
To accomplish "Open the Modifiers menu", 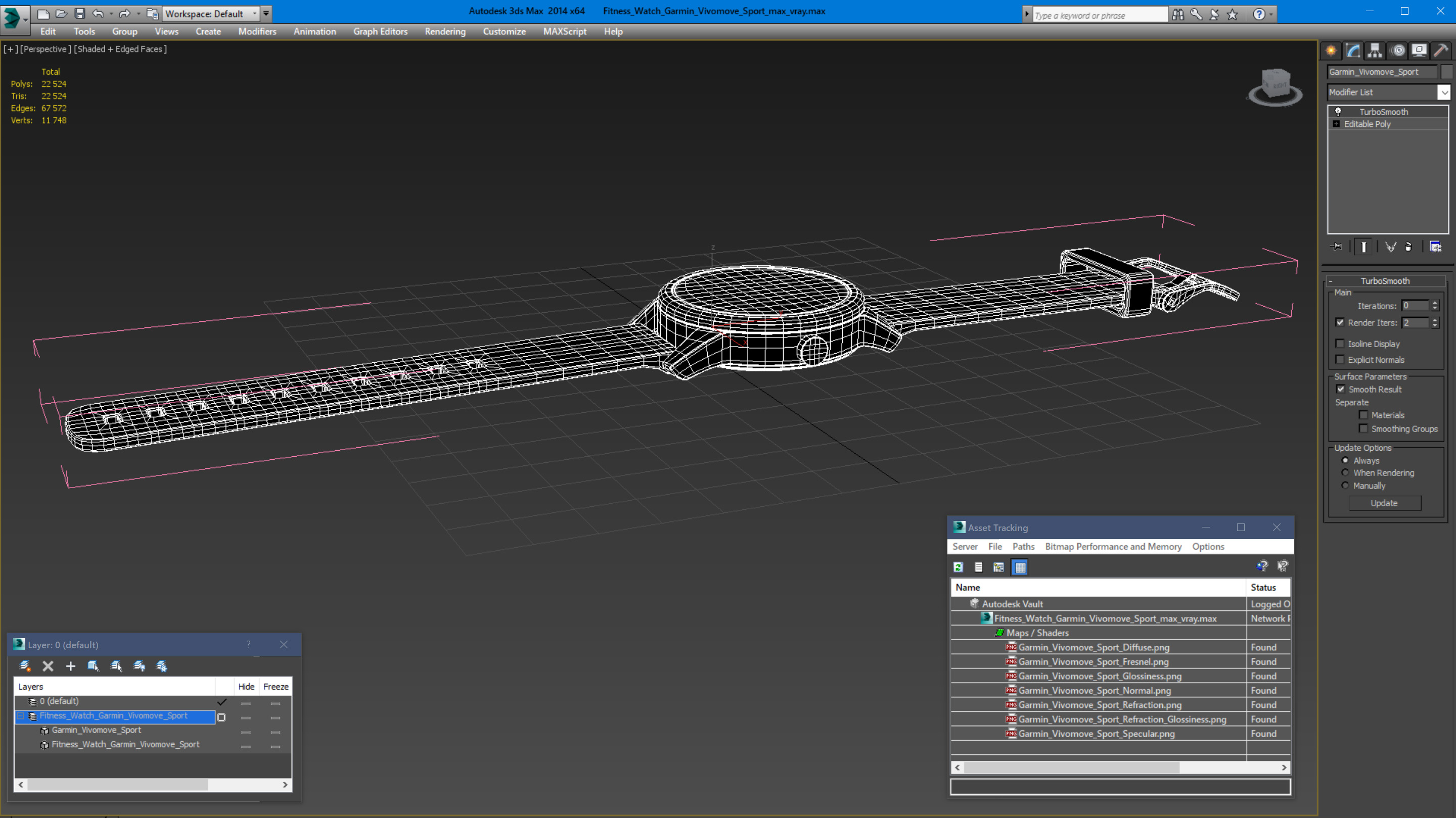I will [257, 32].
